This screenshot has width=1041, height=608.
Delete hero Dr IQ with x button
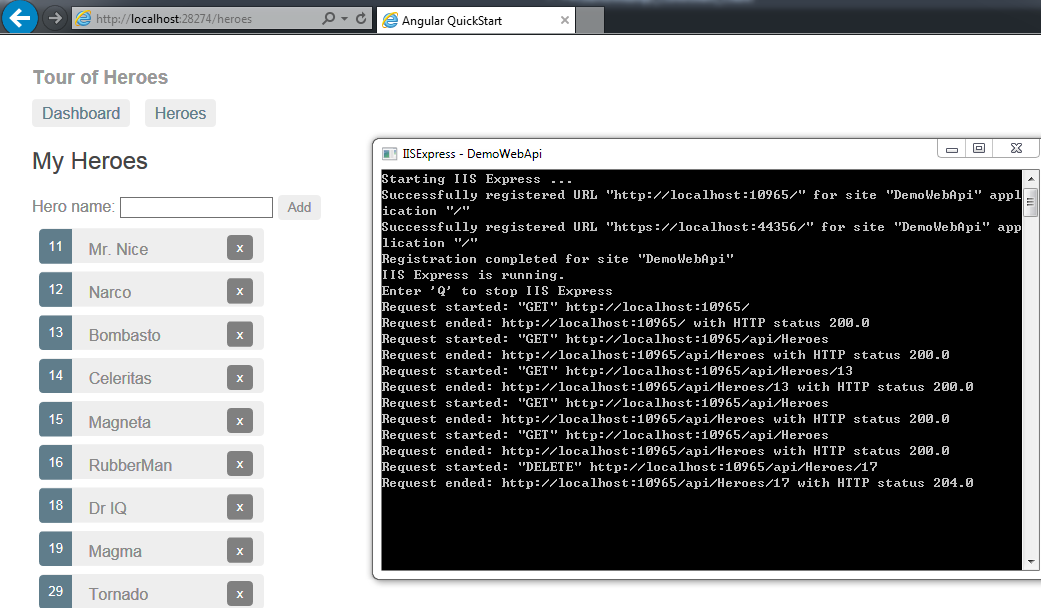tap(240, 507)
